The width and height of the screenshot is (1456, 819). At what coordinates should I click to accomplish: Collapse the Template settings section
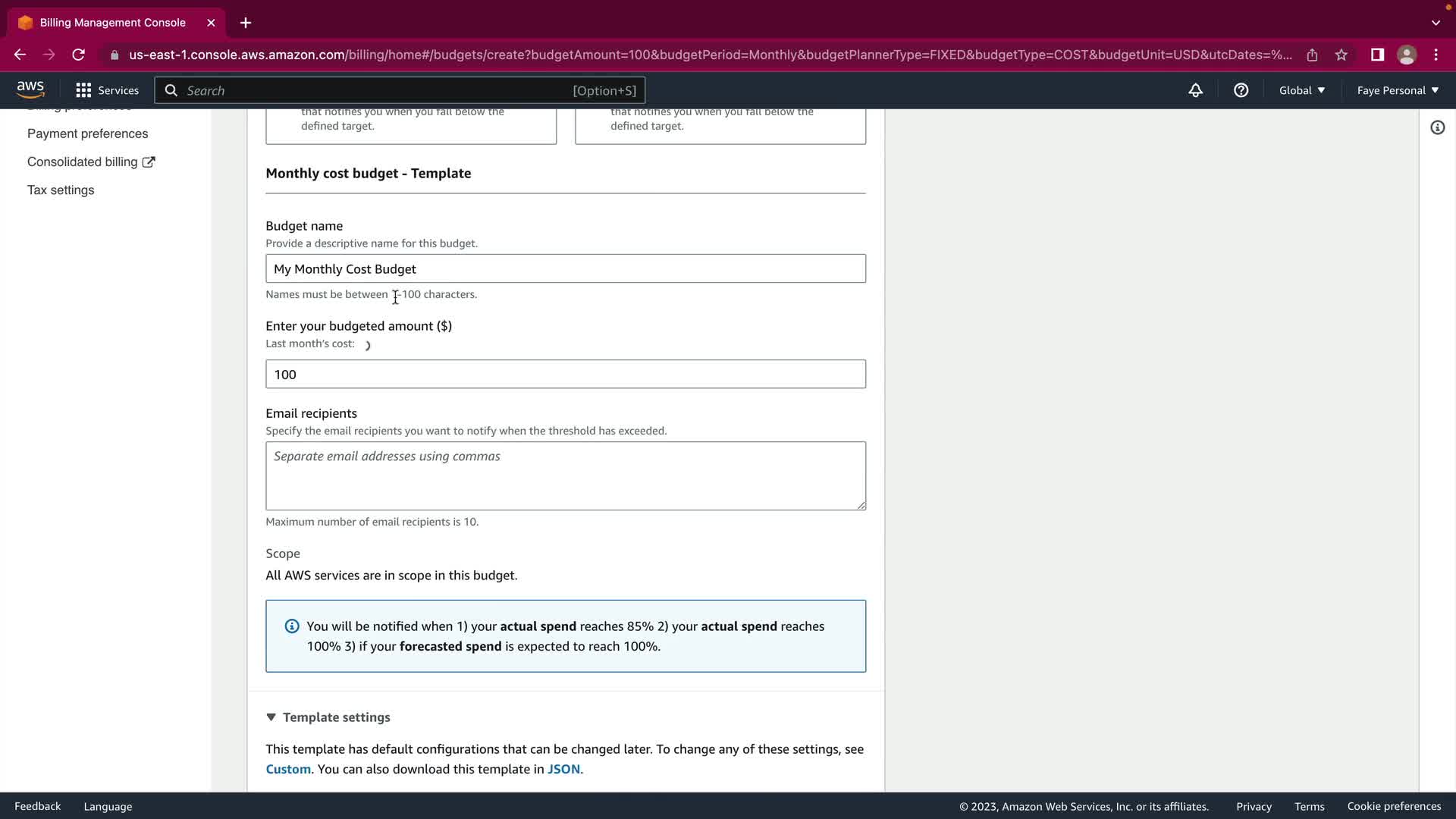328,717
